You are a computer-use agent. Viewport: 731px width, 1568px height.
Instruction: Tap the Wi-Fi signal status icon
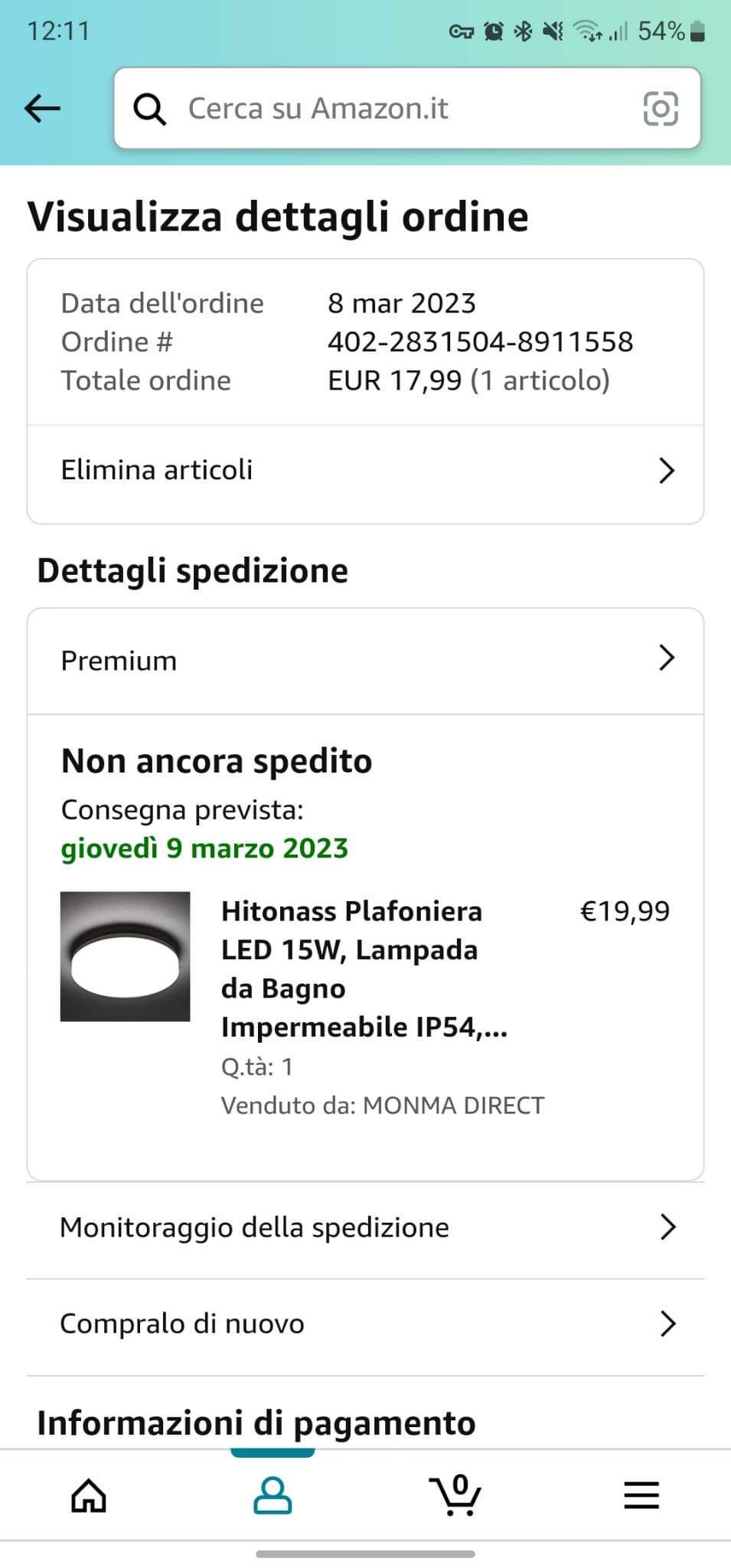(588, 31)
